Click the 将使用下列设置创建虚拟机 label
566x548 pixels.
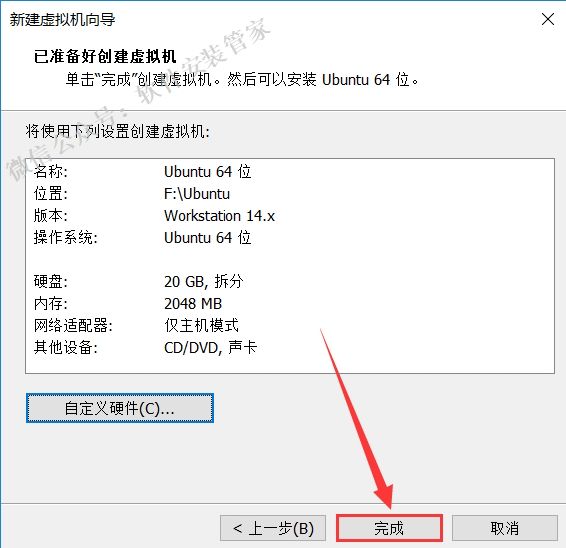tap(117, 131)
